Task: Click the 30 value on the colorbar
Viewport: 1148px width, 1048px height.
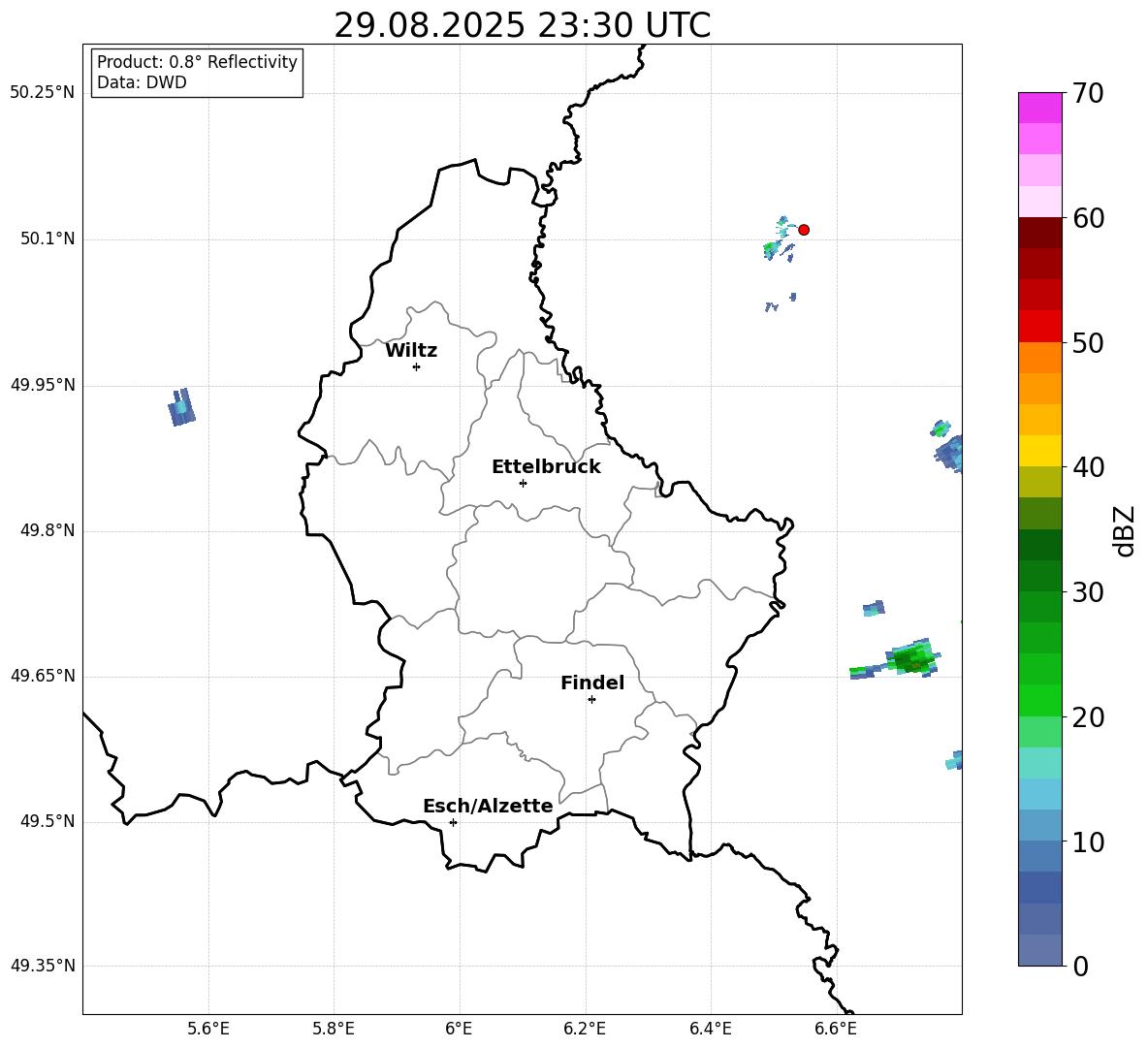Action: coord(1088,592)
